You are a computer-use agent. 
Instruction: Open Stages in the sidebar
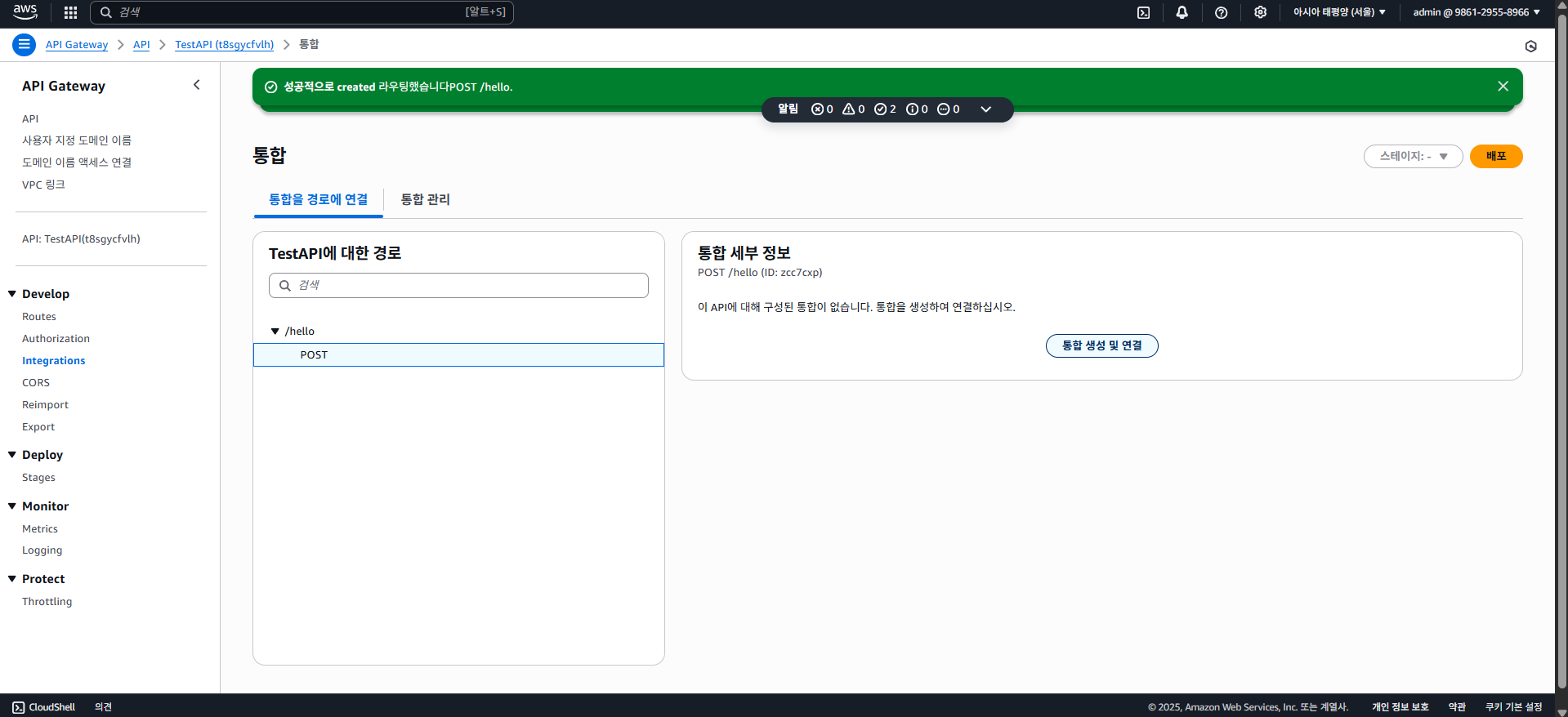pyautogui.click(x=38, y=478)
